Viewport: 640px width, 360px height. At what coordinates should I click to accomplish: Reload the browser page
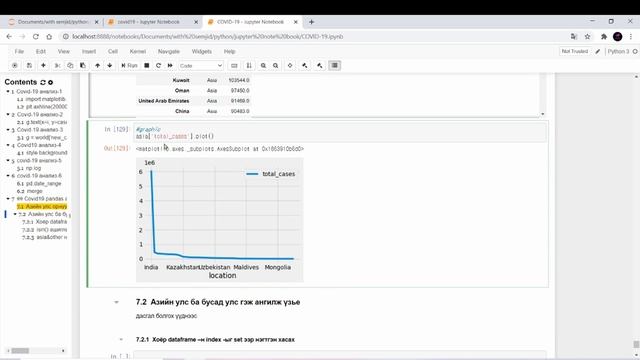tap(36, 37)
